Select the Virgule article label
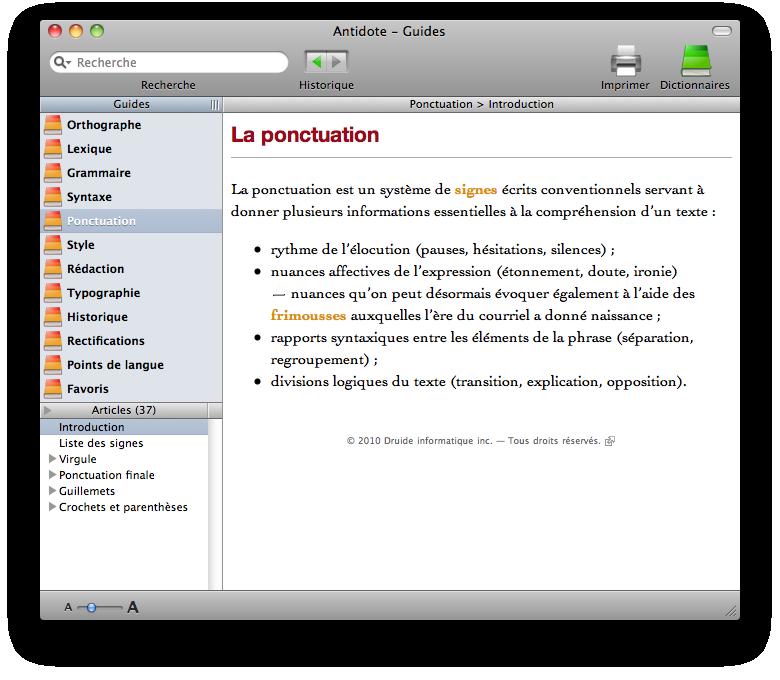Viewport: 780px width, 680px height. (78, 459)
